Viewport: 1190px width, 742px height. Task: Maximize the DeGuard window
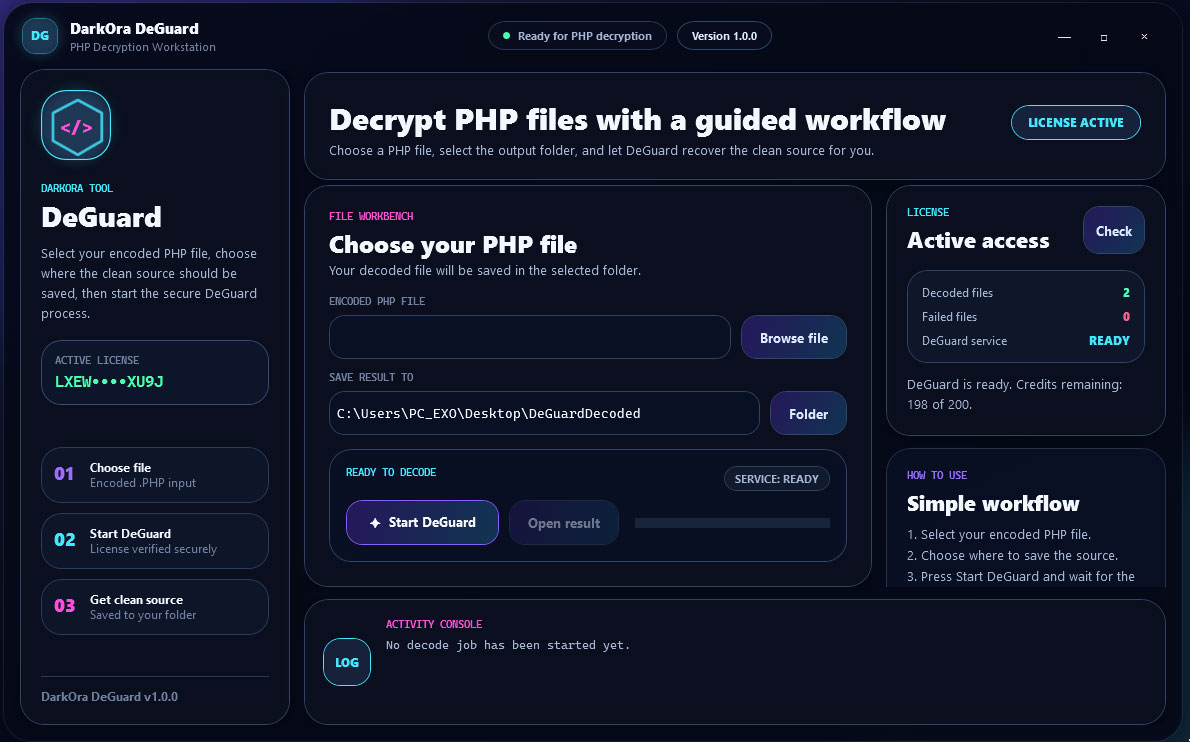[1103, 37]
